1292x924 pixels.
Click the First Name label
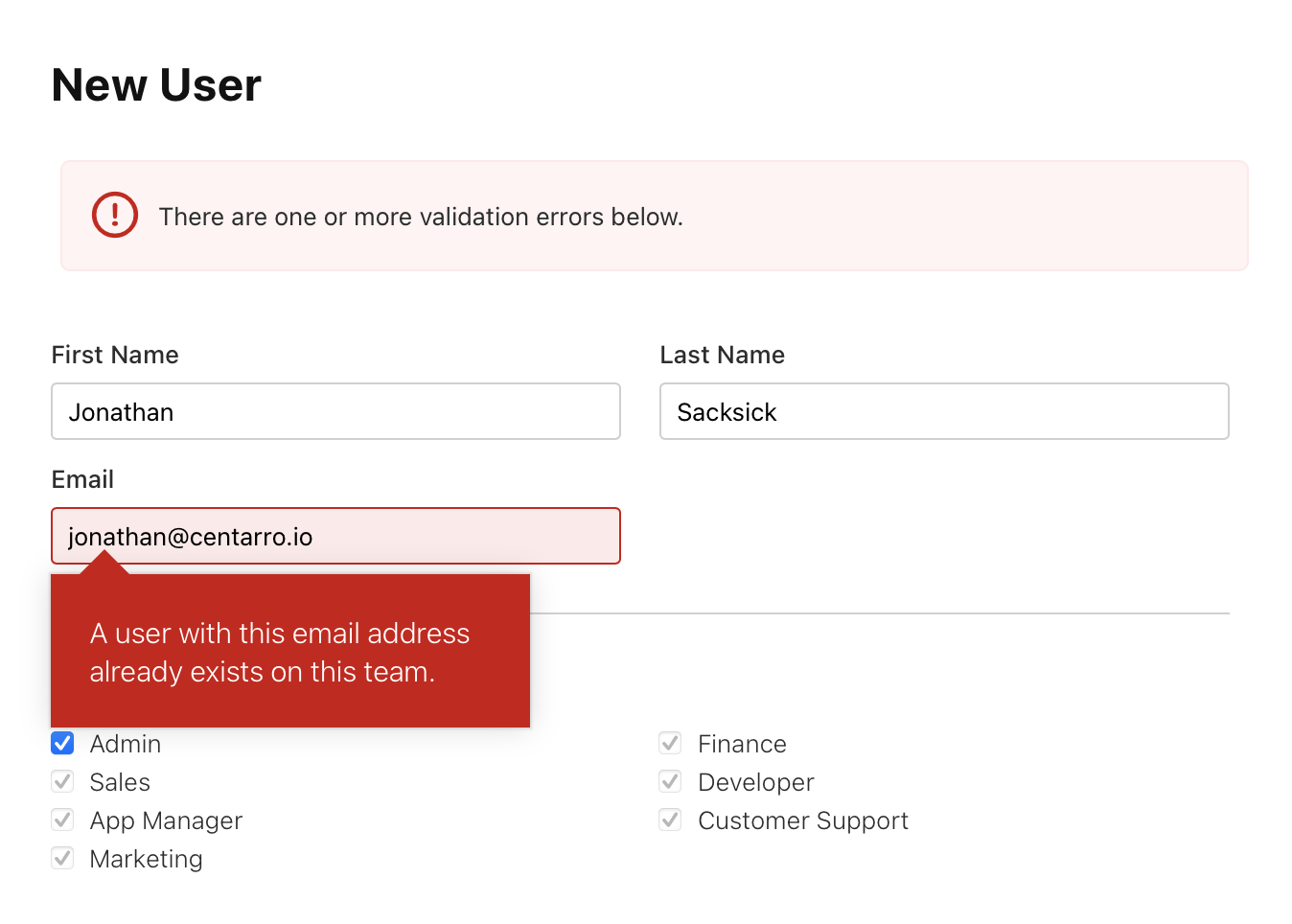pyautogui.click(x=115, y=355)
